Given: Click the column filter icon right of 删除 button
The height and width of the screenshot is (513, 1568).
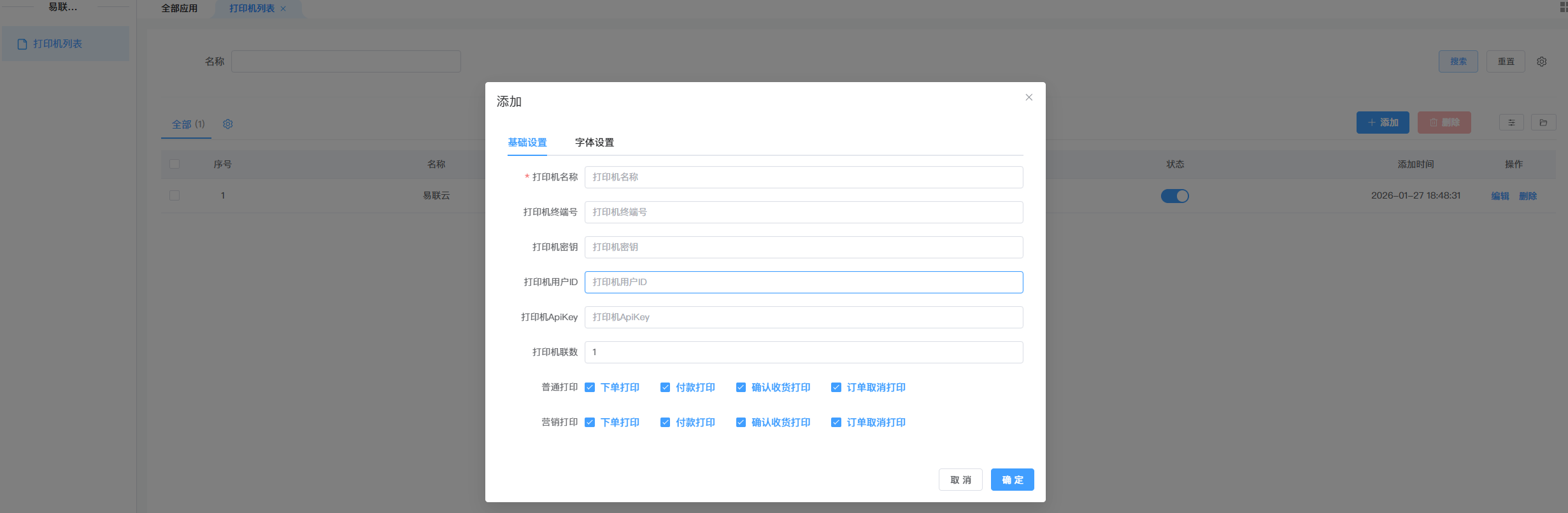Looking at the screenshot, I should coord(1511,122).
